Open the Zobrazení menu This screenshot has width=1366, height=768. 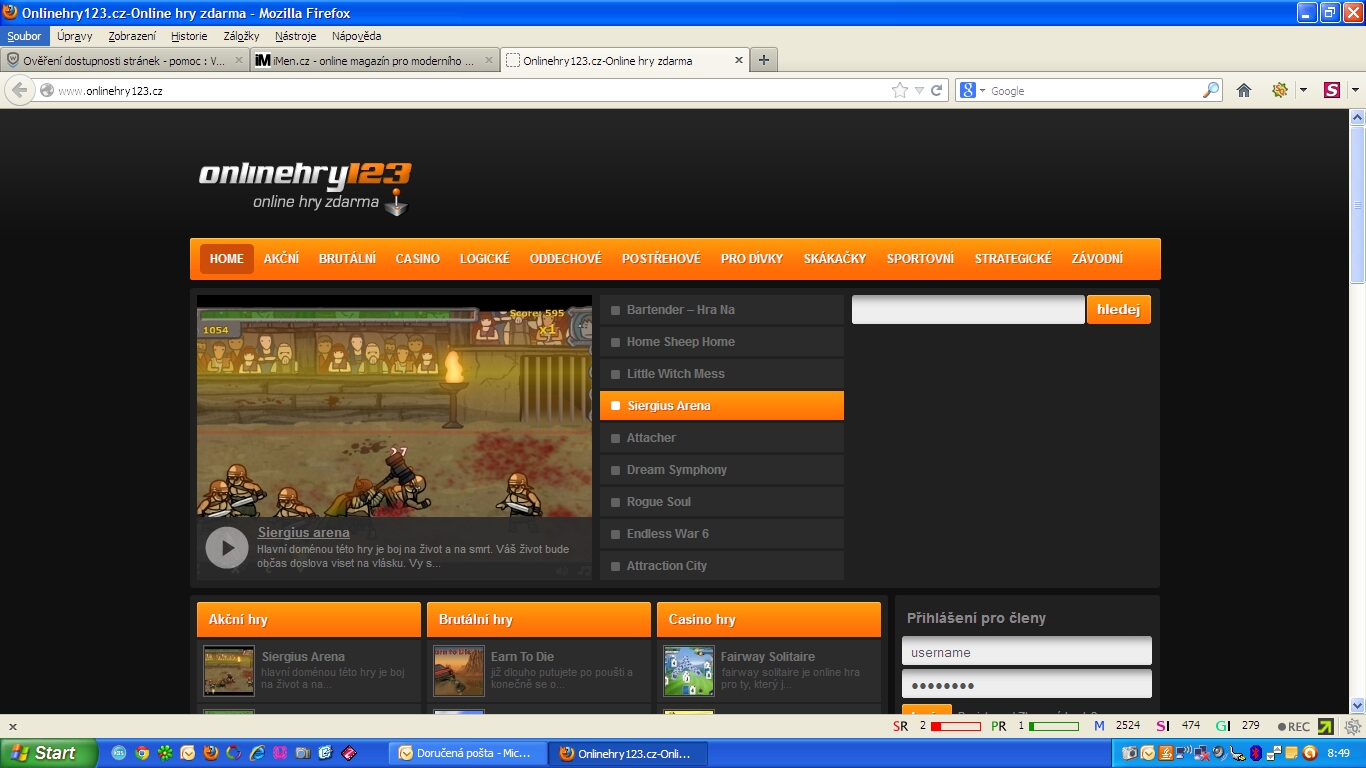point(132,36)
